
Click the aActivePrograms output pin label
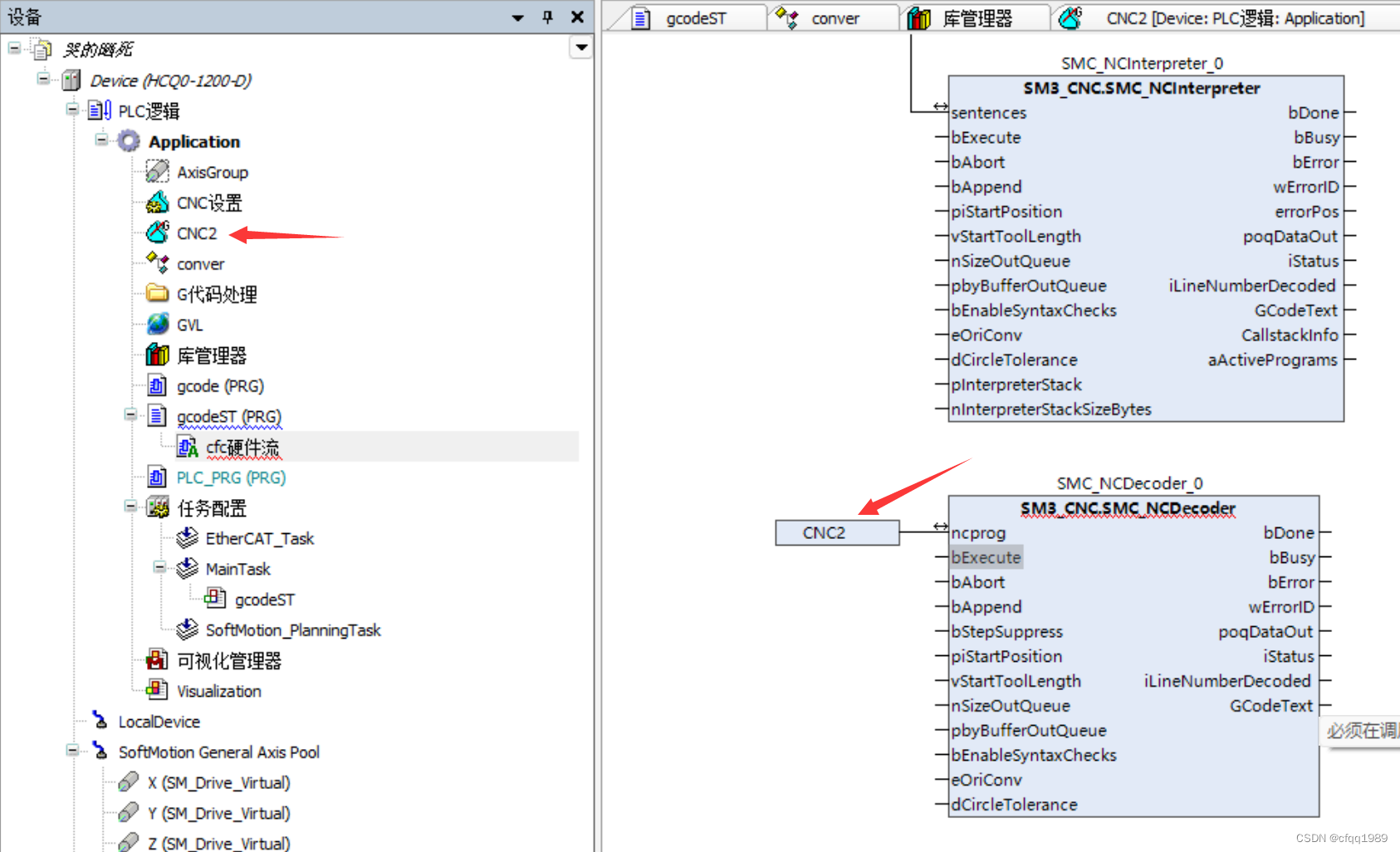pyautogui.click(x=1272, y=360)
